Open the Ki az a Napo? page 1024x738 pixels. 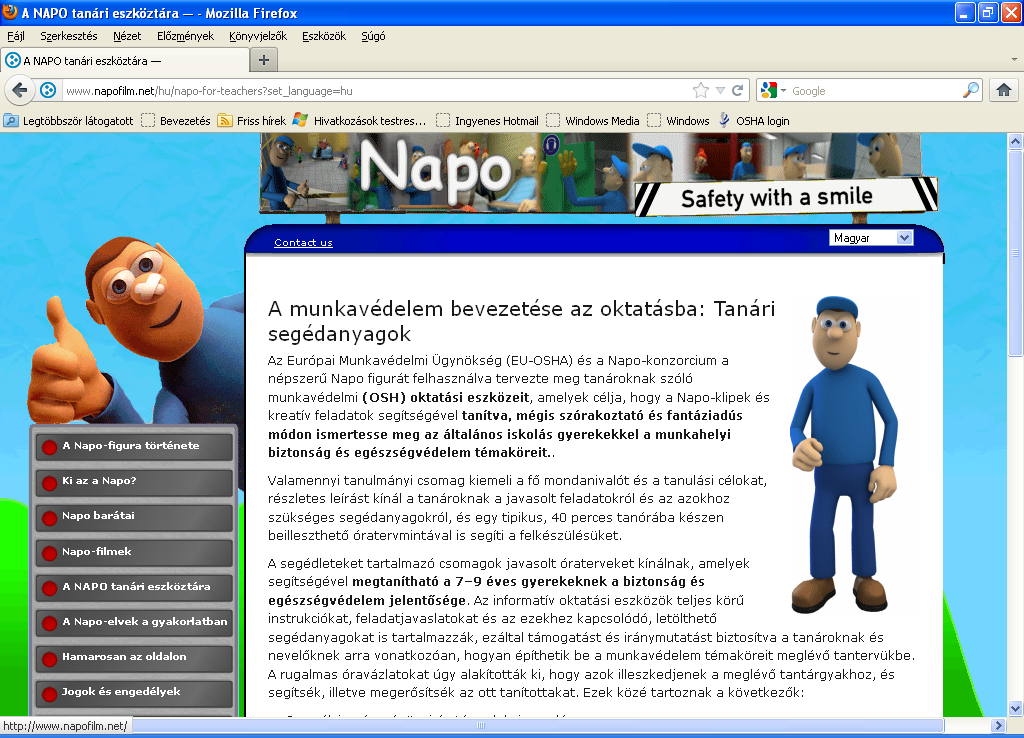[x=134, y=481]
